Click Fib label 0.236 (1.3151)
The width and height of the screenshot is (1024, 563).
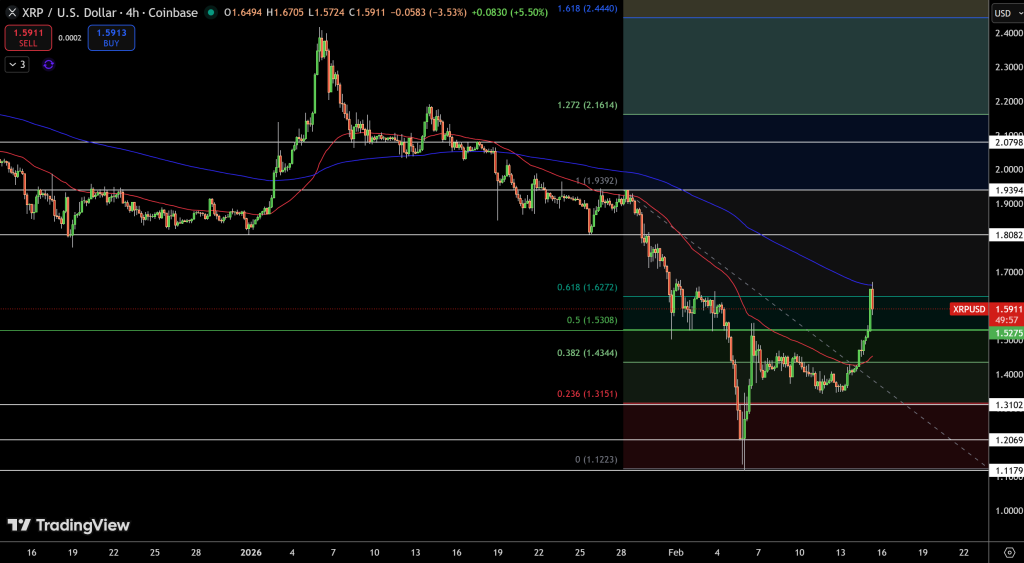click(587, 394)
